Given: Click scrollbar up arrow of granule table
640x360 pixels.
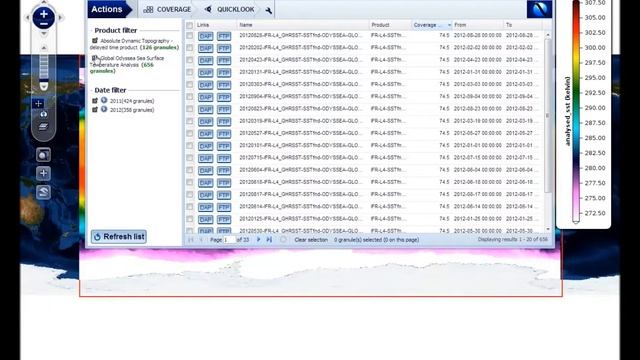Looking at the screenshot, I should tap(547, 35).
